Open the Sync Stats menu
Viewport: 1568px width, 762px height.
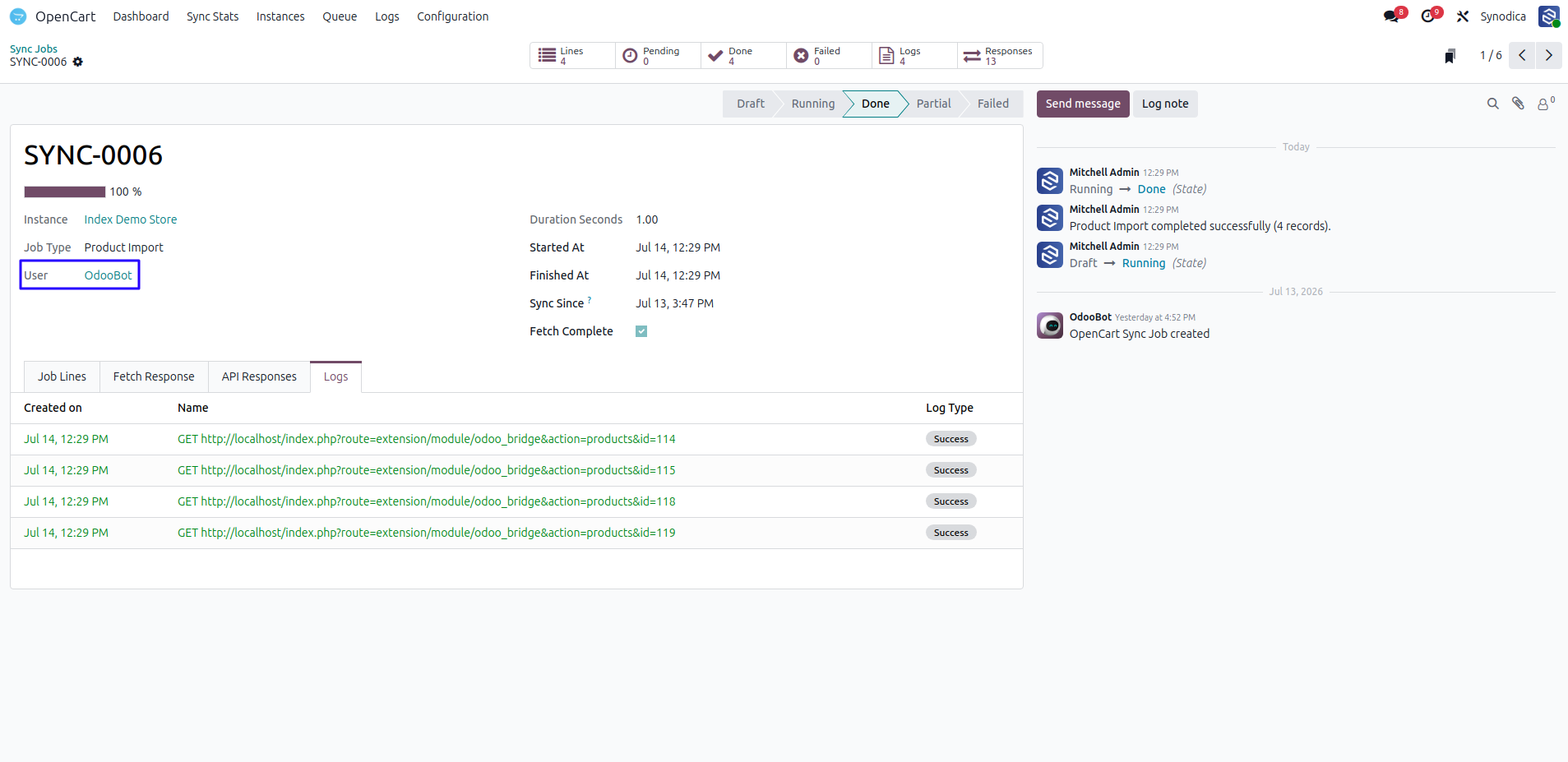click(x=212, y=16)
